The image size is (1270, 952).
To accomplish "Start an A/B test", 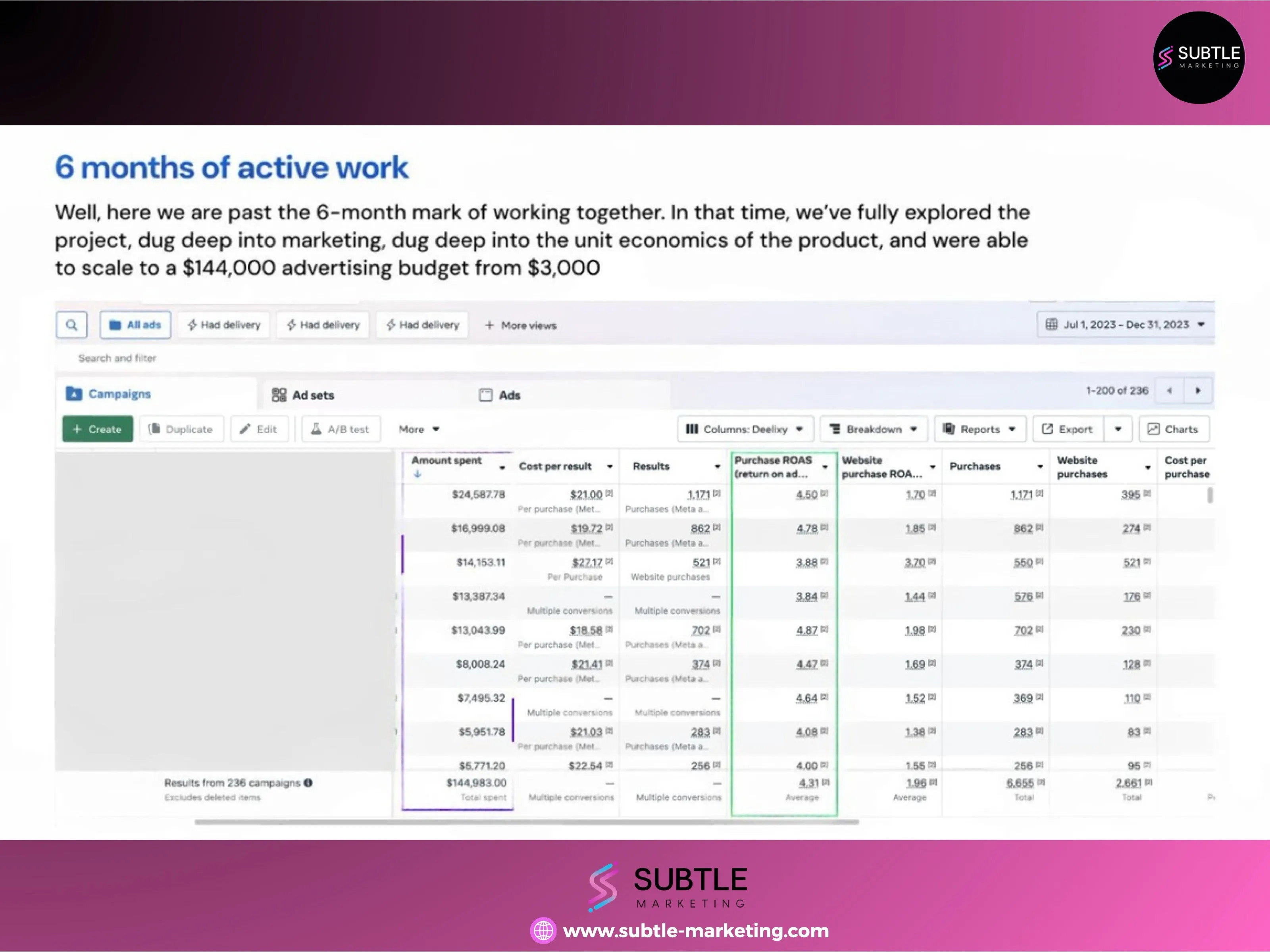I will (341, 429).
